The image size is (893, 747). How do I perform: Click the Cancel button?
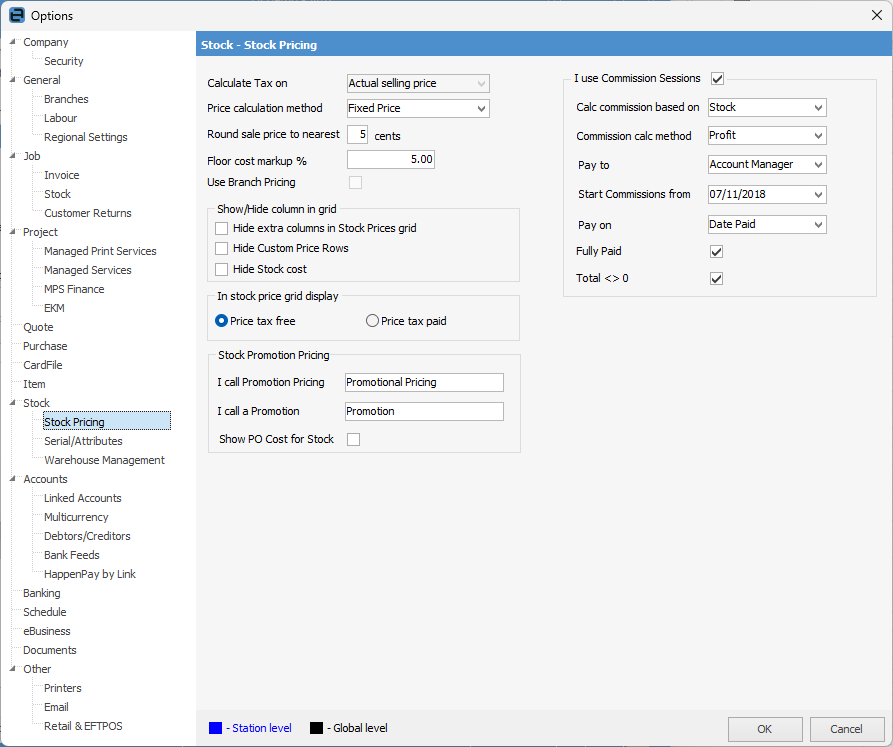(846, 729)
